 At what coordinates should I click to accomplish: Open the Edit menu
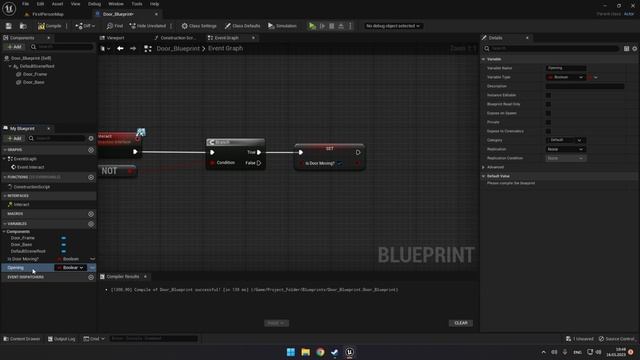40,4
